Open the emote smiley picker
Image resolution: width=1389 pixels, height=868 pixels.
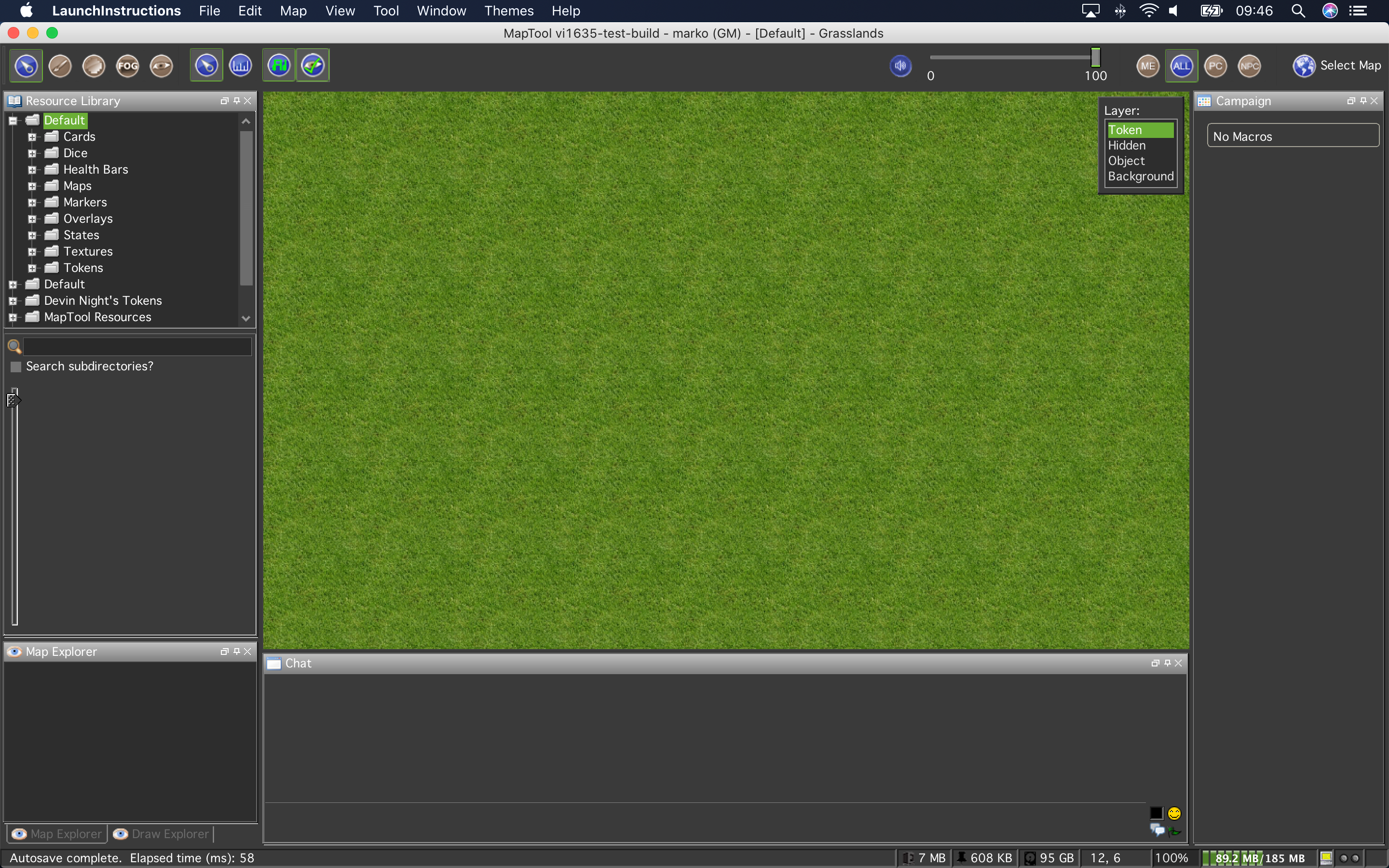[1174, 813]
